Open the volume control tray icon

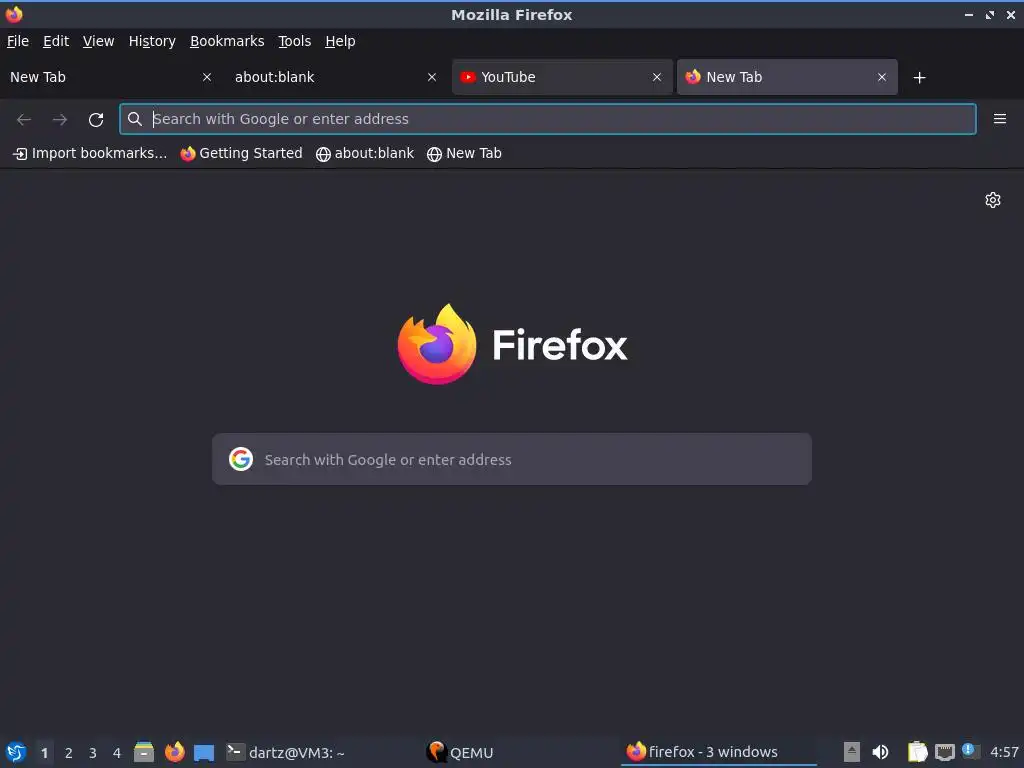point(880,752)
